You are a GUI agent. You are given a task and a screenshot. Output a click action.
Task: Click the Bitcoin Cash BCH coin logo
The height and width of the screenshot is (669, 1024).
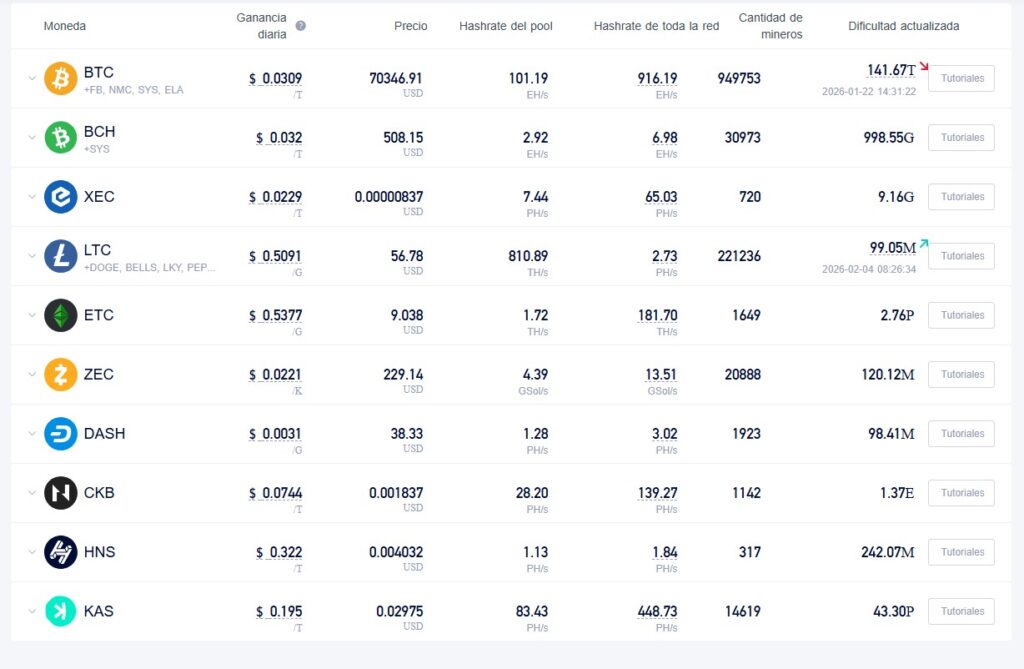(60, 137)
